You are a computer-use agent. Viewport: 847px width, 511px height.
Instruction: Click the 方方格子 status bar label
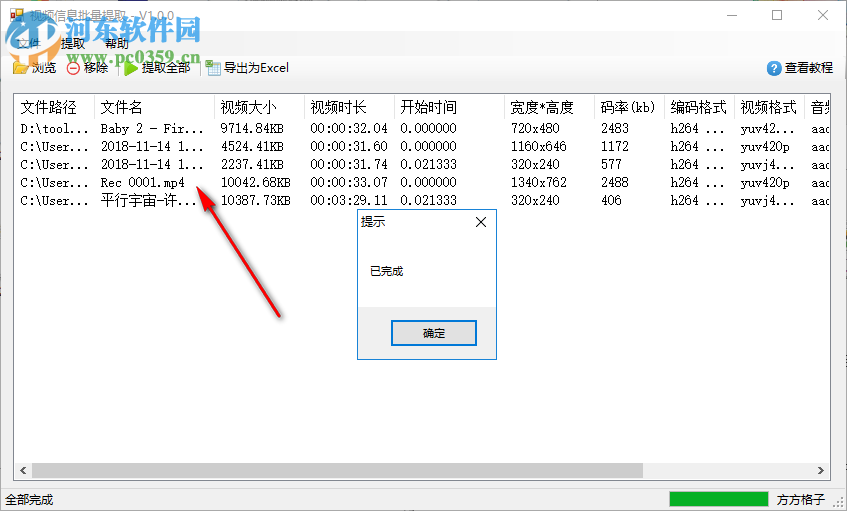[x=801, y=500]
